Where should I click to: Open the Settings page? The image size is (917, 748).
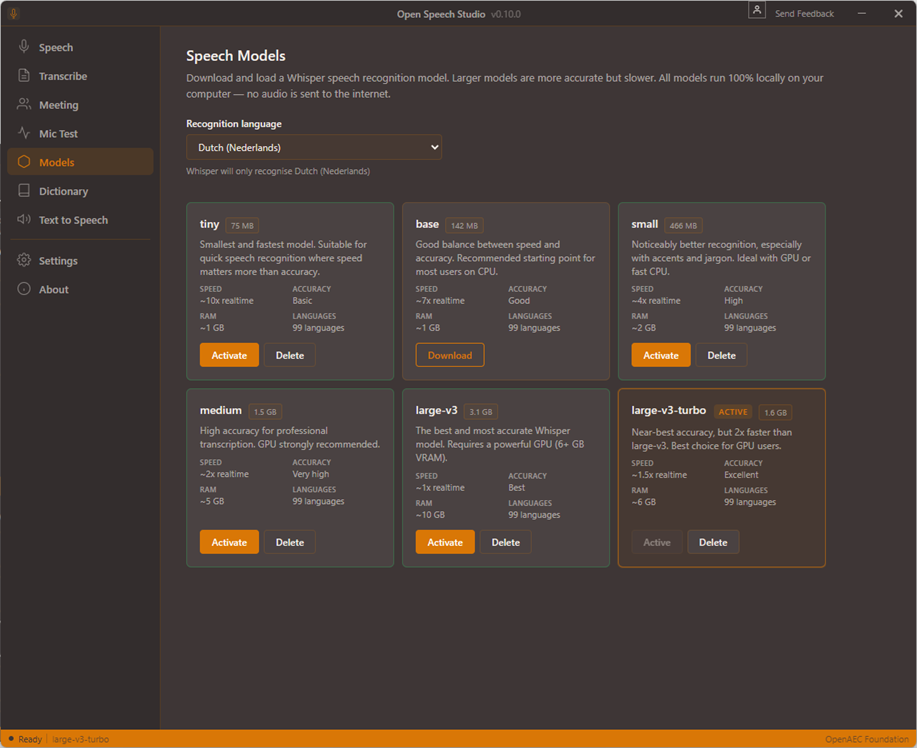tap(80, 261)
